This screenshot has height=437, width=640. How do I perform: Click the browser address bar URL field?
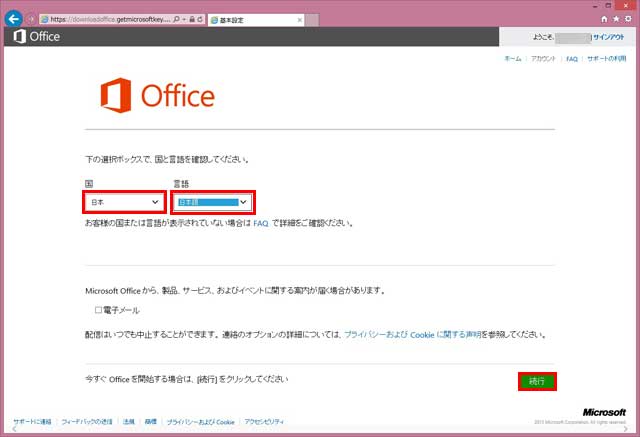coord(110,19)
